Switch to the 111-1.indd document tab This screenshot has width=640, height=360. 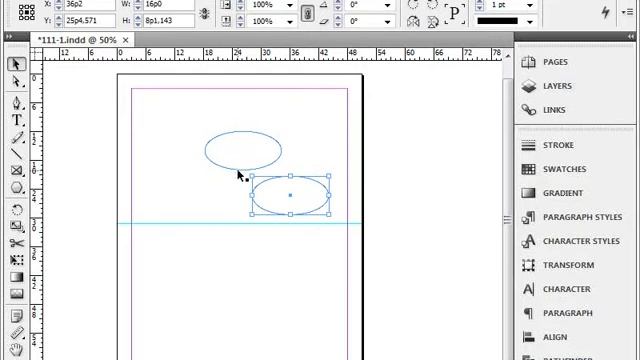tap(77, 40)
